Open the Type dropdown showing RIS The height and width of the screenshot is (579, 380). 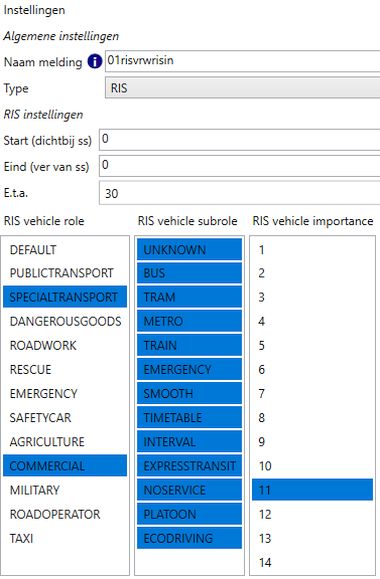click(243, 88)
